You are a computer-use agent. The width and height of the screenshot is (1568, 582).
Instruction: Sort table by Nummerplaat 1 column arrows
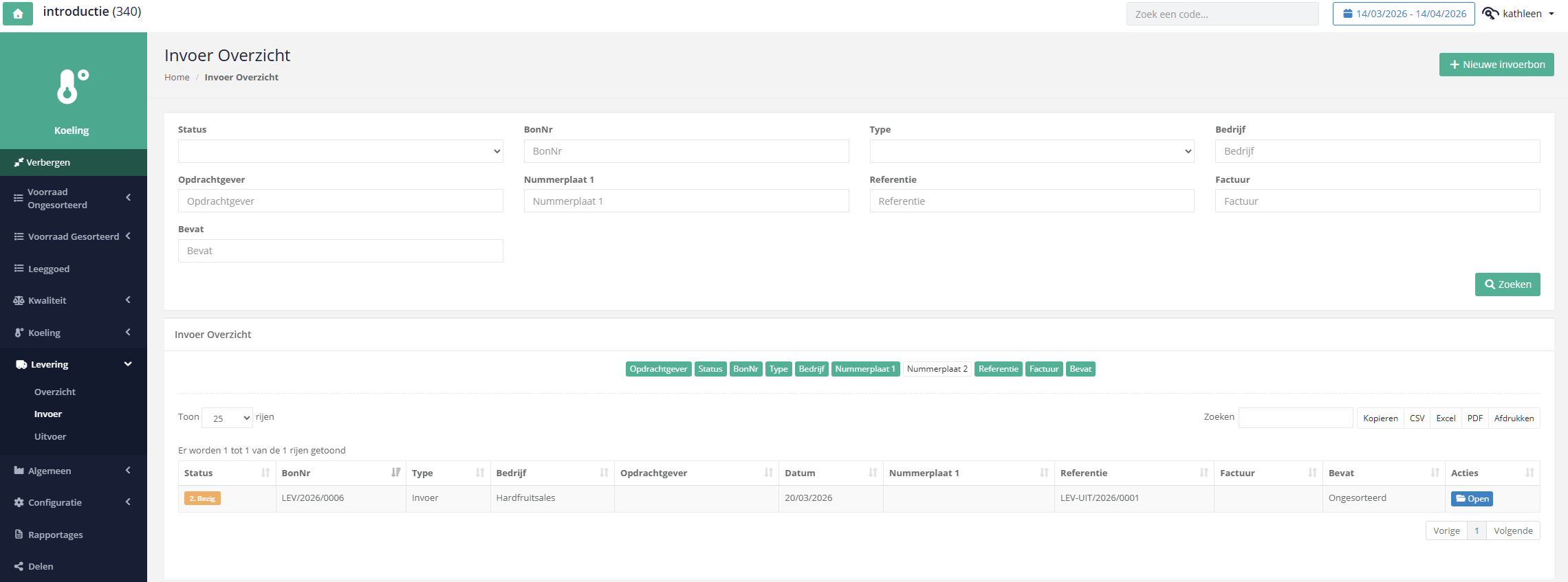1045,473
